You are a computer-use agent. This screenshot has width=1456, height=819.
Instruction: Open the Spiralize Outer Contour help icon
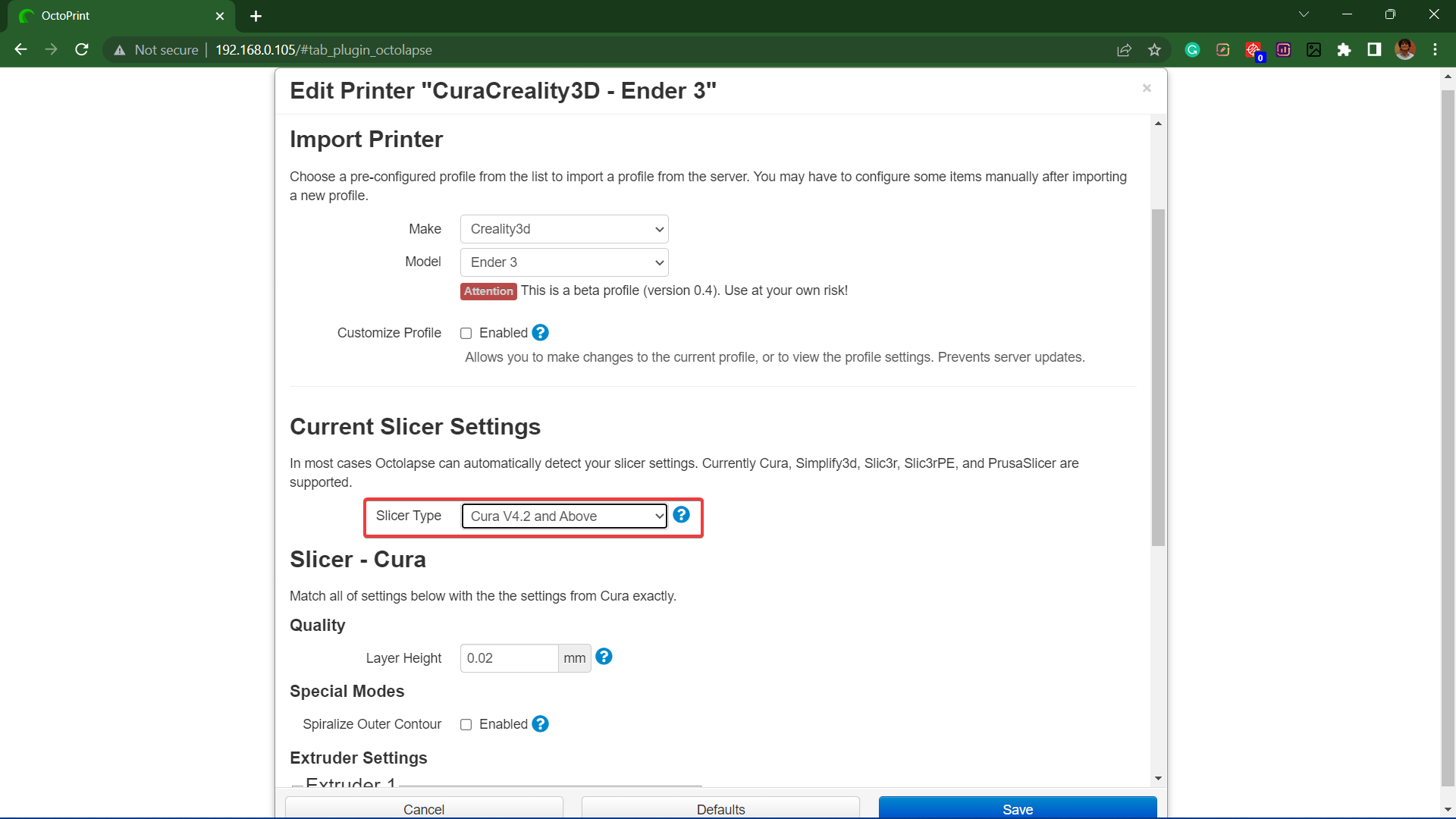coord(540,724)
